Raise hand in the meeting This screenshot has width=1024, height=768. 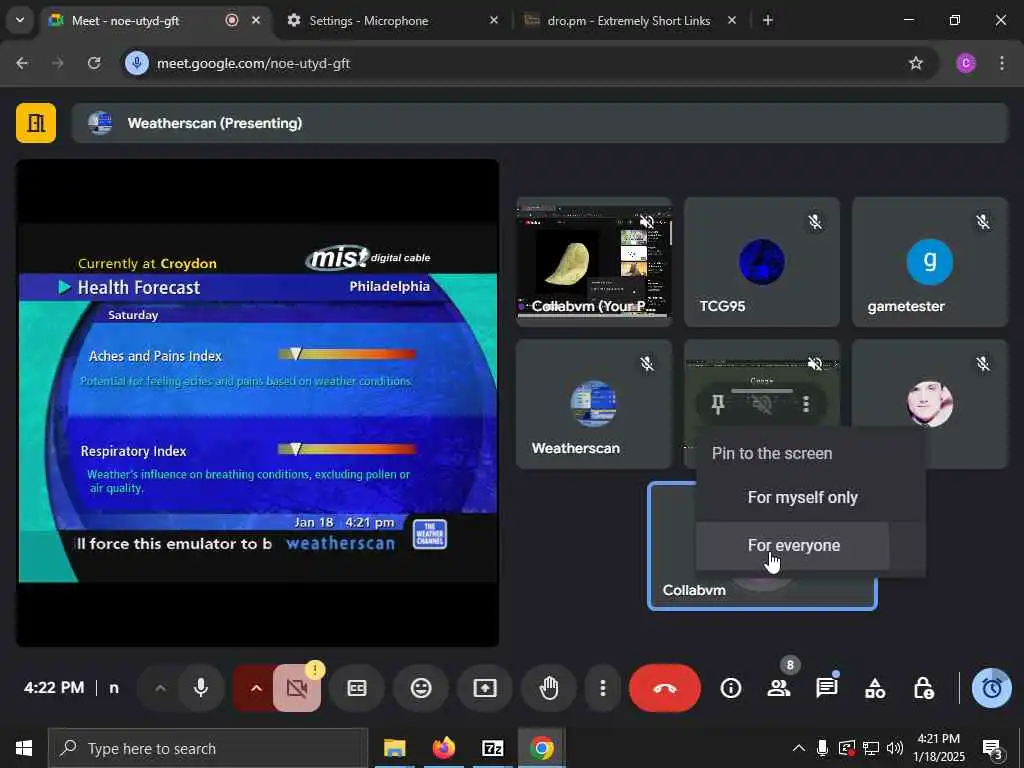coord(549,688)
